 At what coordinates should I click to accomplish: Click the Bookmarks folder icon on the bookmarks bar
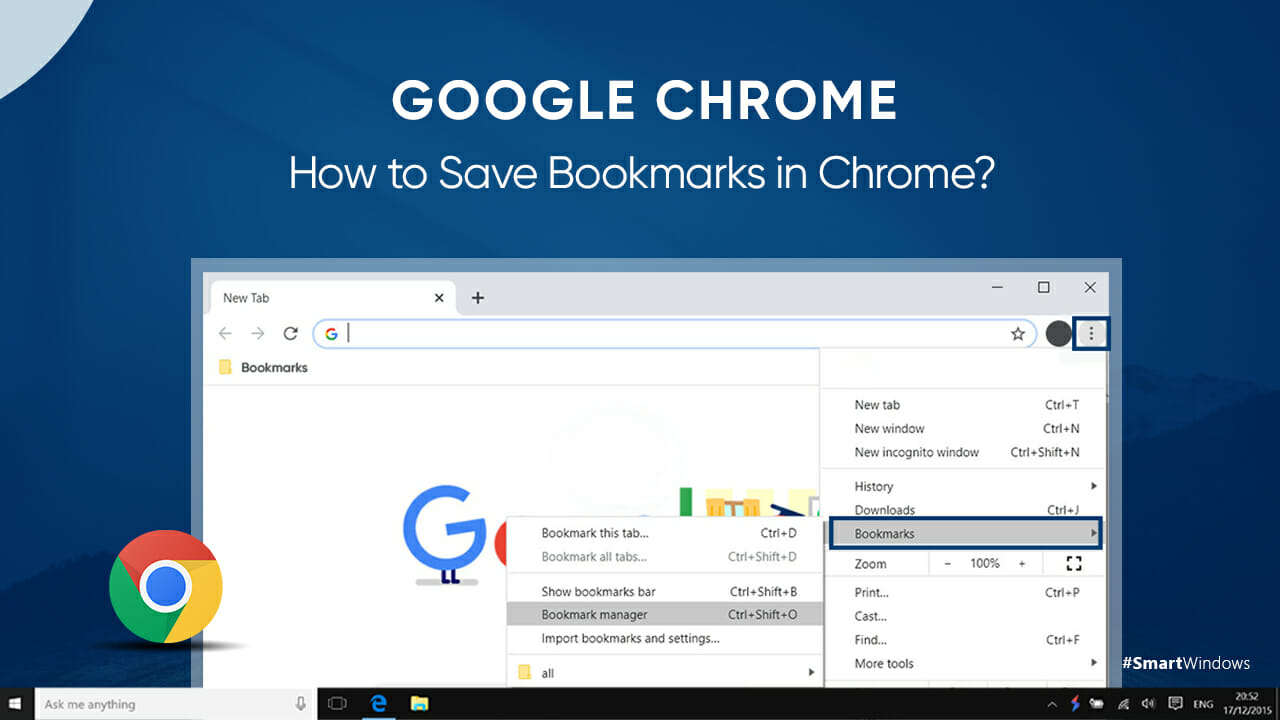pos(224,367)
